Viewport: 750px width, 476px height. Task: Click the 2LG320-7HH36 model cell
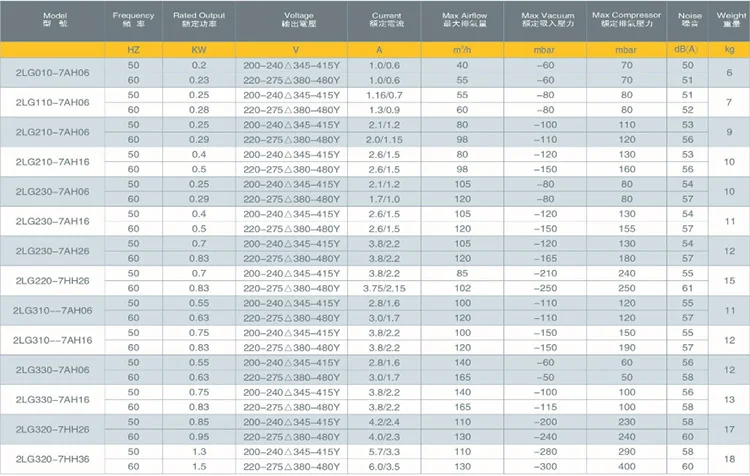49,459
